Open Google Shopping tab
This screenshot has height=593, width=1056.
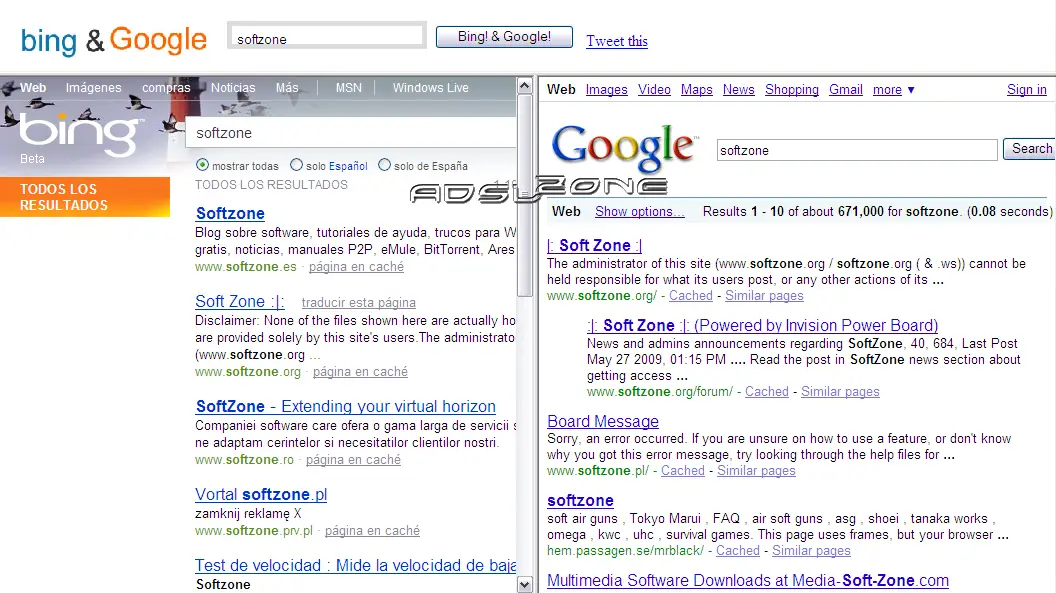pos(792,90)
